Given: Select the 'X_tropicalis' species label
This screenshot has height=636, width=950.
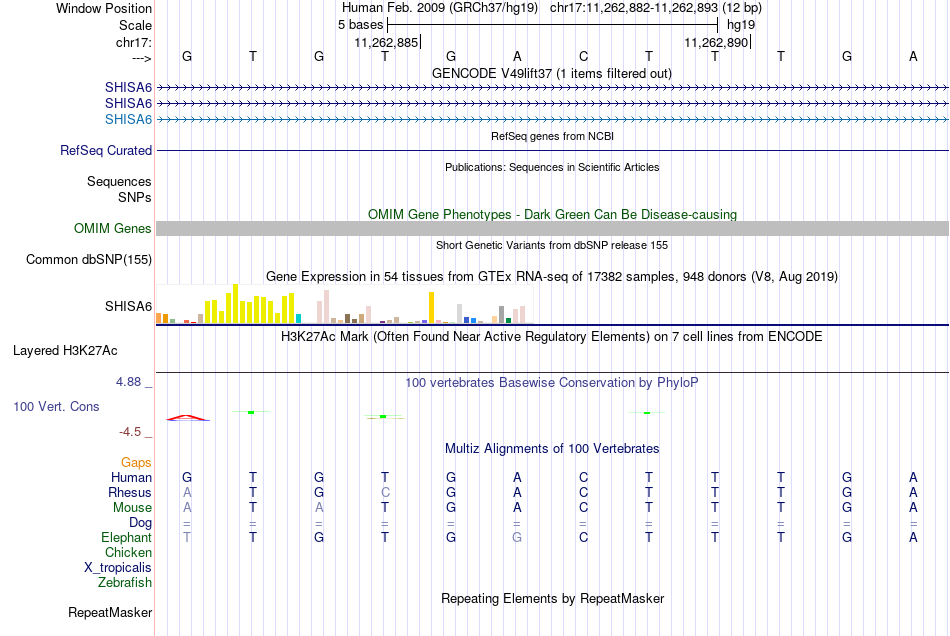Looking at the screenshot, I should click(x=118, y=568).
